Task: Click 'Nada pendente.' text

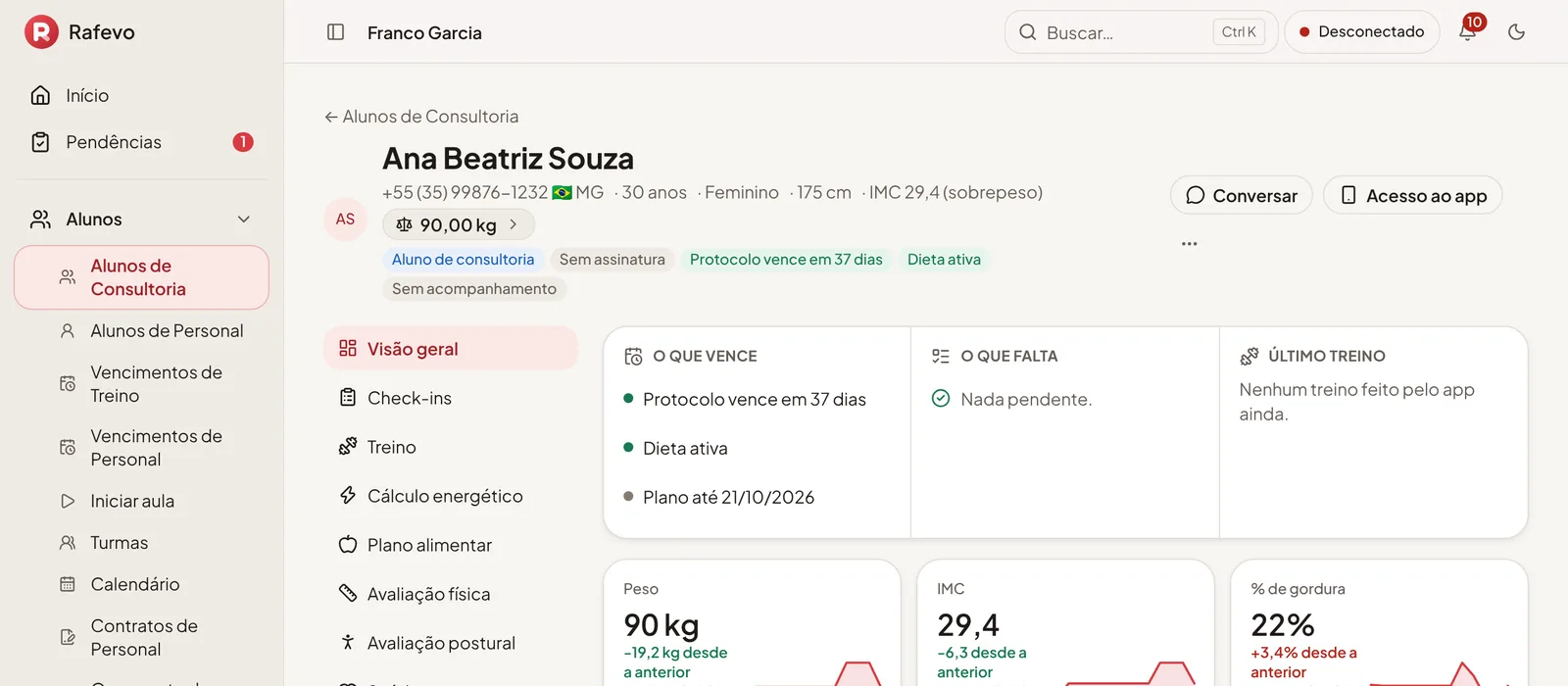Action: click(x=1026, y=400)
